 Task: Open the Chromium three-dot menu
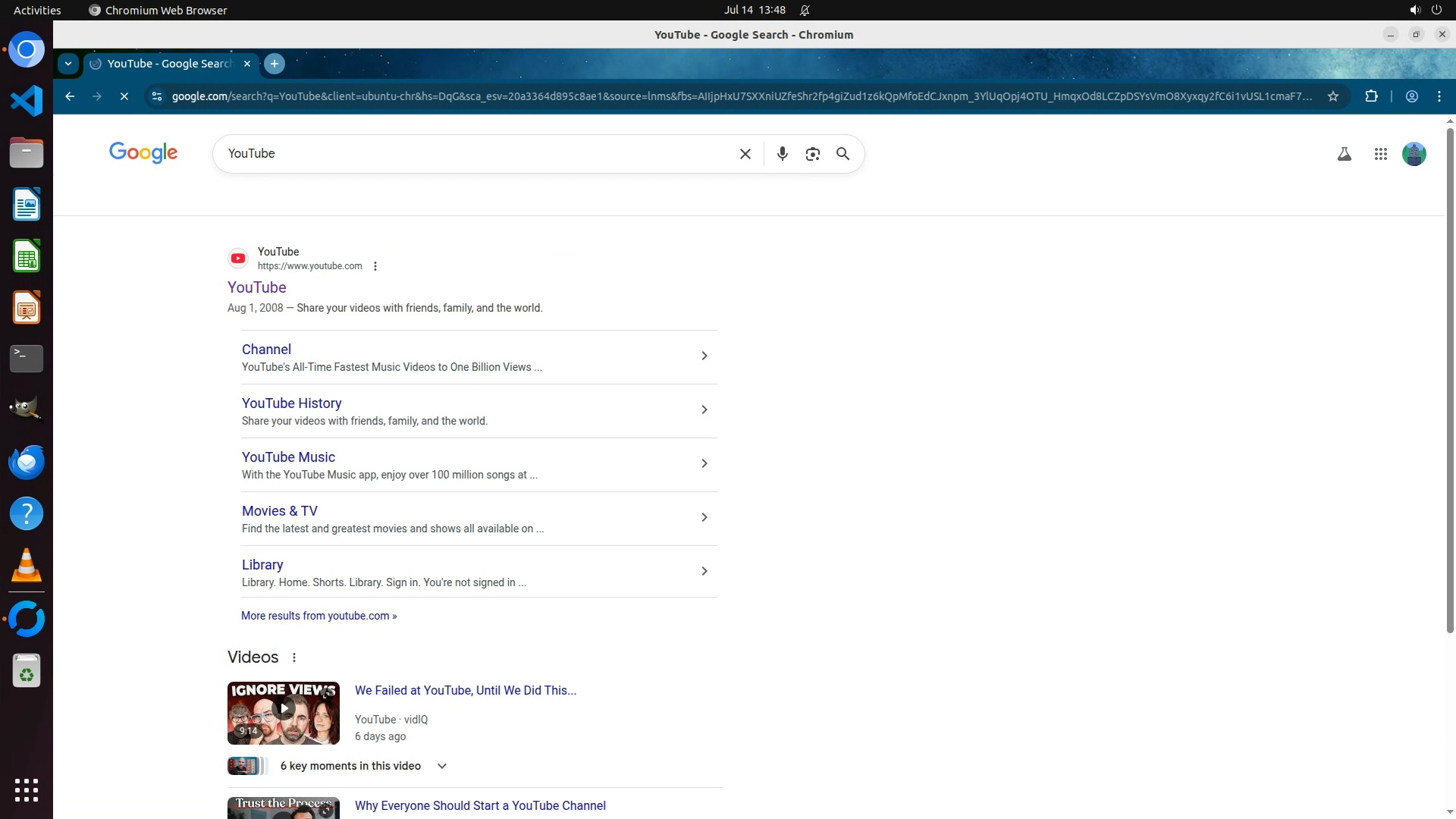pos(1439,96)
